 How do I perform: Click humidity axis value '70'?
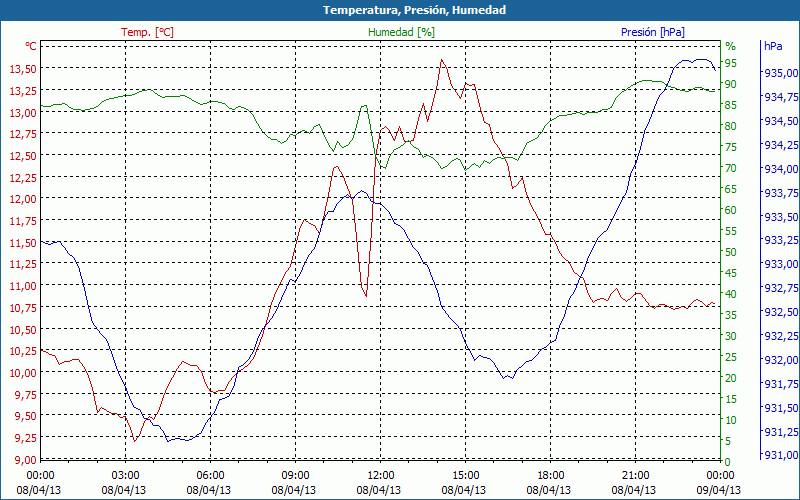tap(731, 168)
